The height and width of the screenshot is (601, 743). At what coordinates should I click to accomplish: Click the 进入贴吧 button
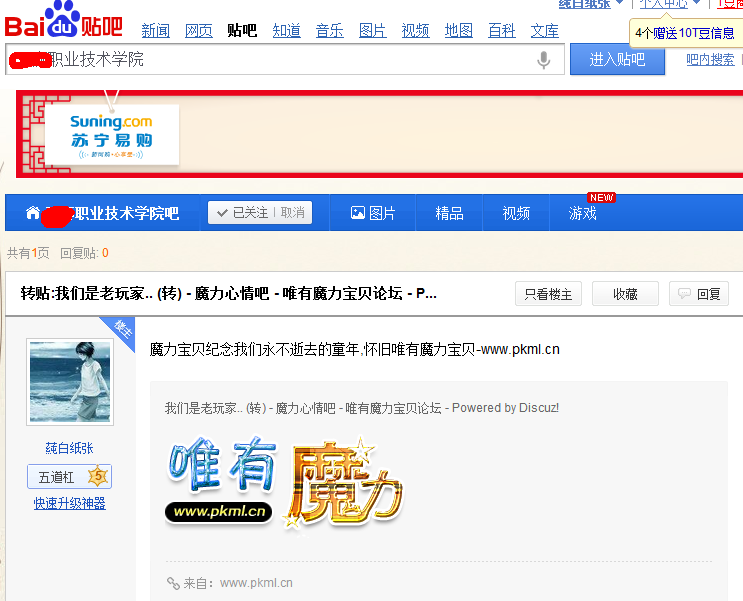[x=617, y=59]
